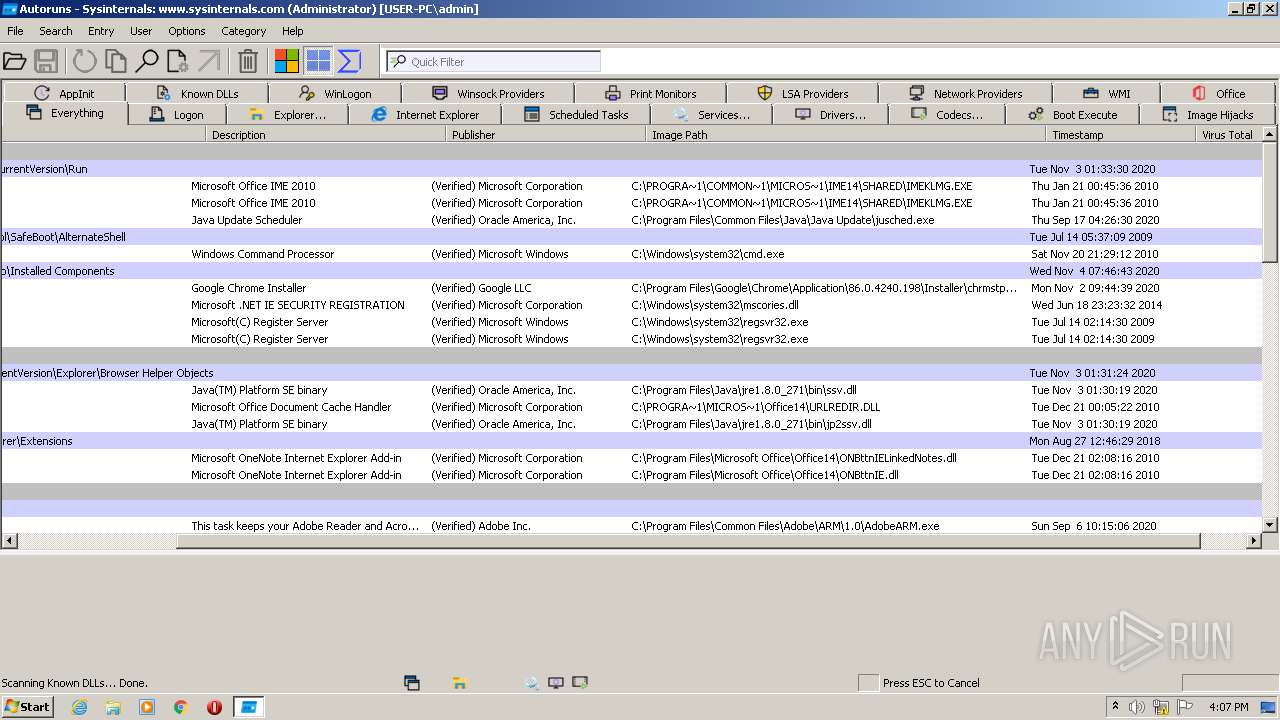Toggle the sigma VirusTotal icon
This screenshot has width=1280, height=720.
pyautogui.click(x=349, y=61)
